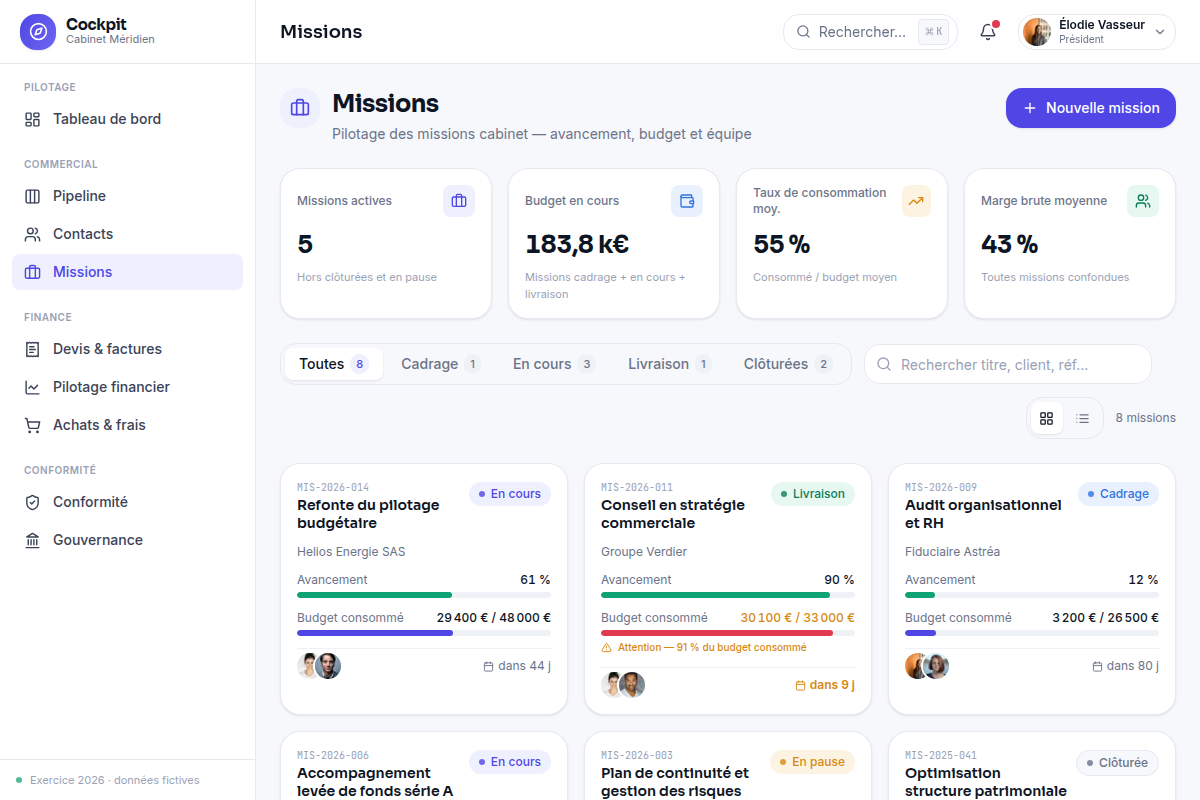This screenshot has width=1200, height=800.
Task: Click Clôturée badge on MIS-2025-041
Action: pyautogui.click(x=1117, y=762)
